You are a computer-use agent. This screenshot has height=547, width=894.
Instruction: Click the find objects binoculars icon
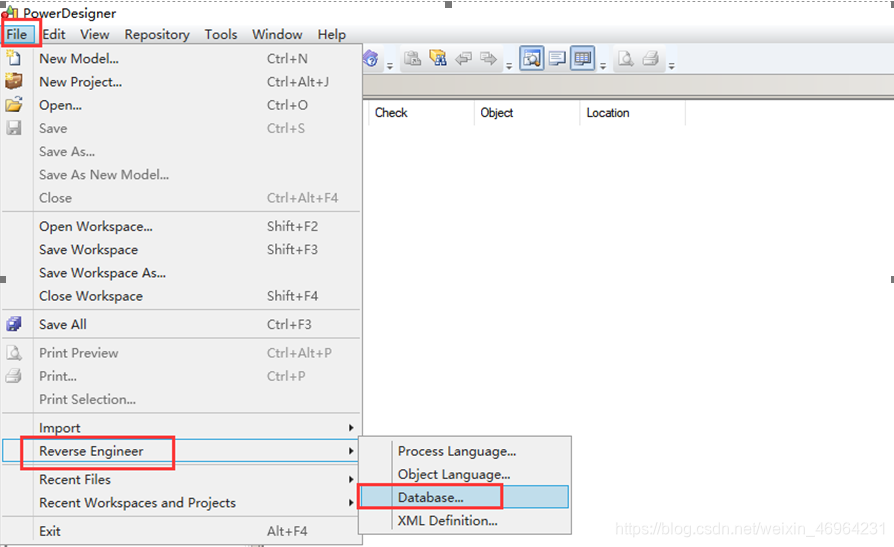click(437, 58)
